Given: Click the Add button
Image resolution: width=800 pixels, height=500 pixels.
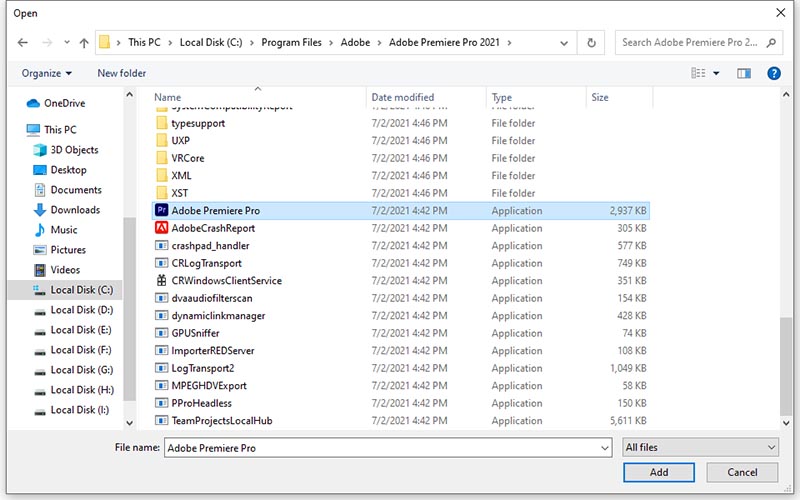Looking at the screenshot, I should coord(659,472).
